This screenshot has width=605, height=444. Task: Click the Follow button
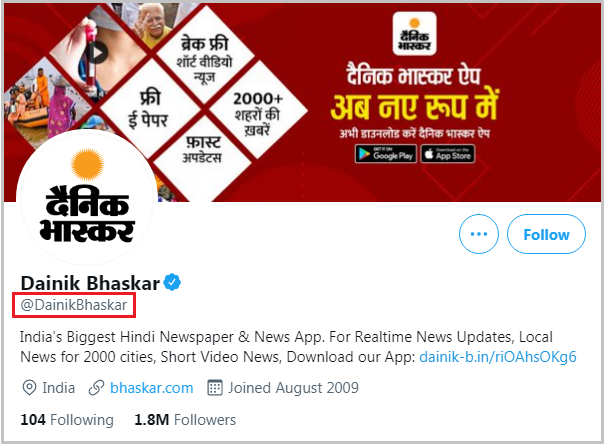pyautogui.click(x=546, y=234)
